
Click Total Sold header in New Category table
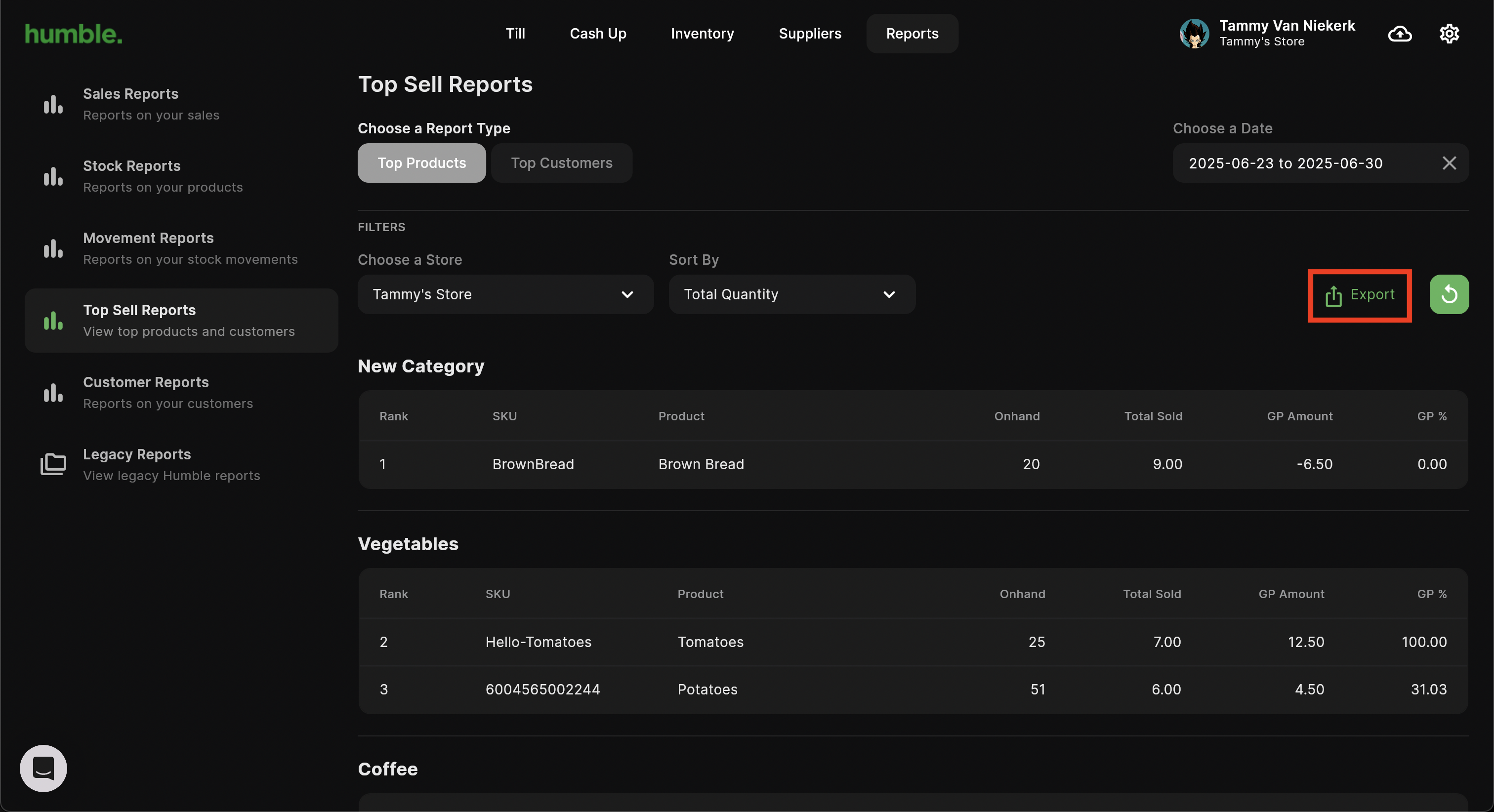pos(1153,416)
